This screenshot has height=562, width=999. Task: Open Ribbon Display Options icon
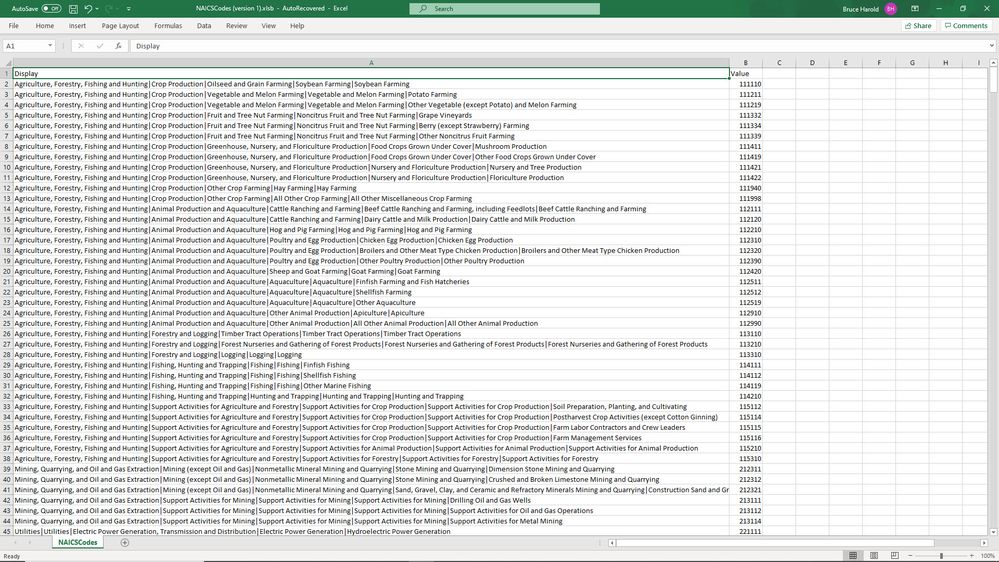point(915,9)
